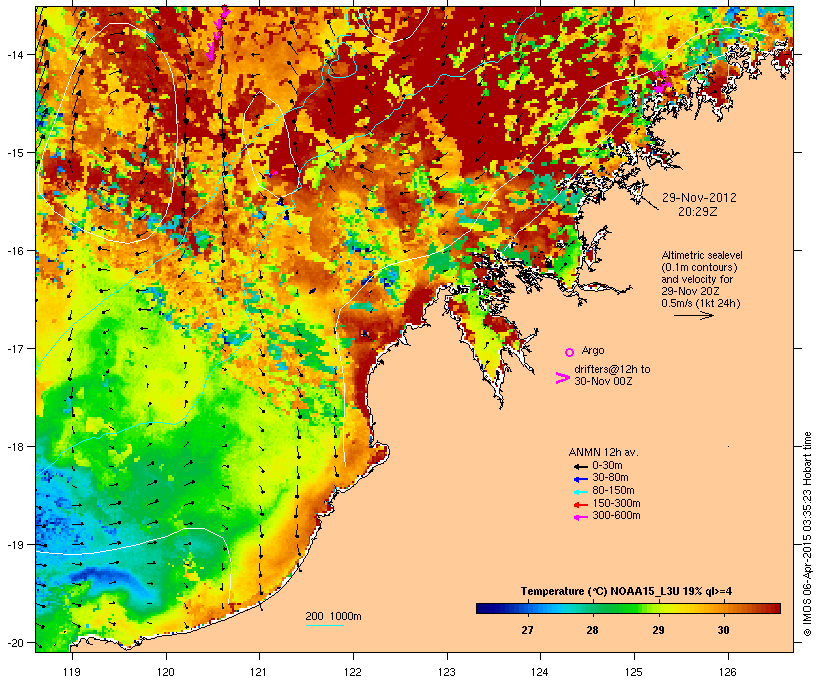Click the magenta drifters arrowhead legend symbol

[562, 378]
